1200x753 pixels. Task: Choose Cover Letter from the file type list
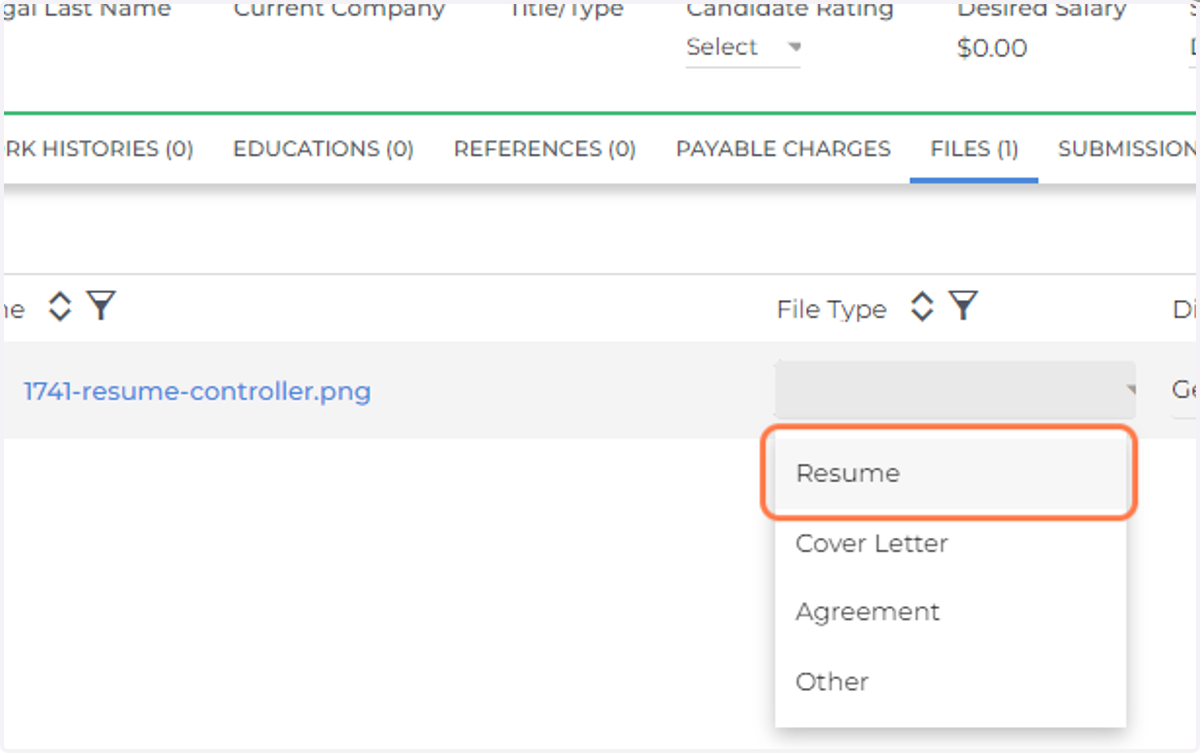950,543
